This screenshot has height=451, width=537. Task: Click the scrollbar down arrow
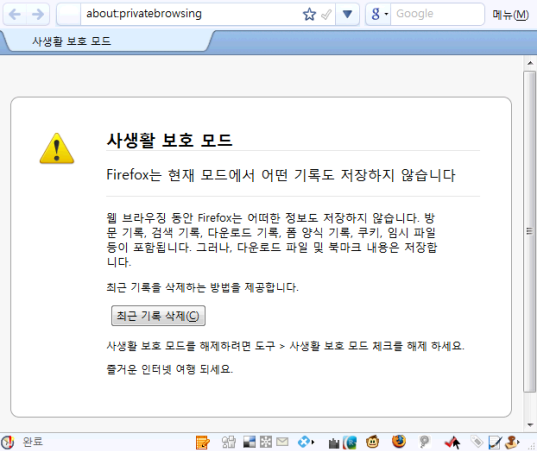[x=530, y=425]
